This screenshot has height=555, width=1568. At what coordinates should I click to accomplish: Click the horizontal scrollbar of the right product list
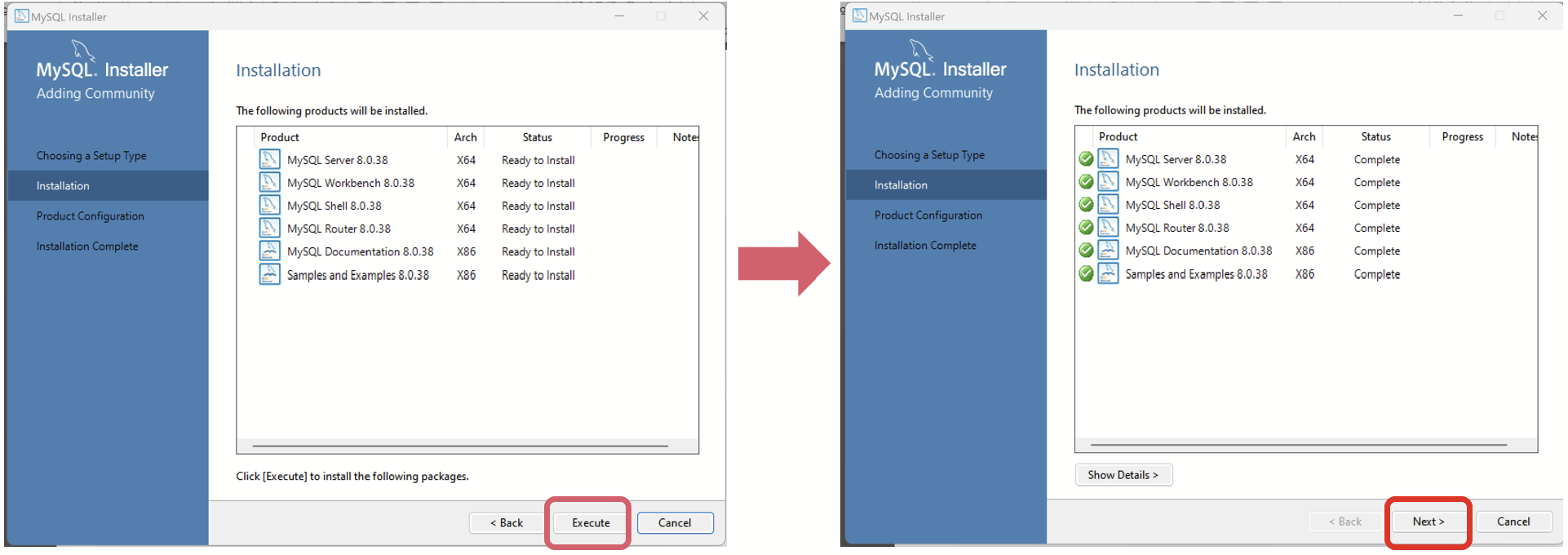point(1299,445)
